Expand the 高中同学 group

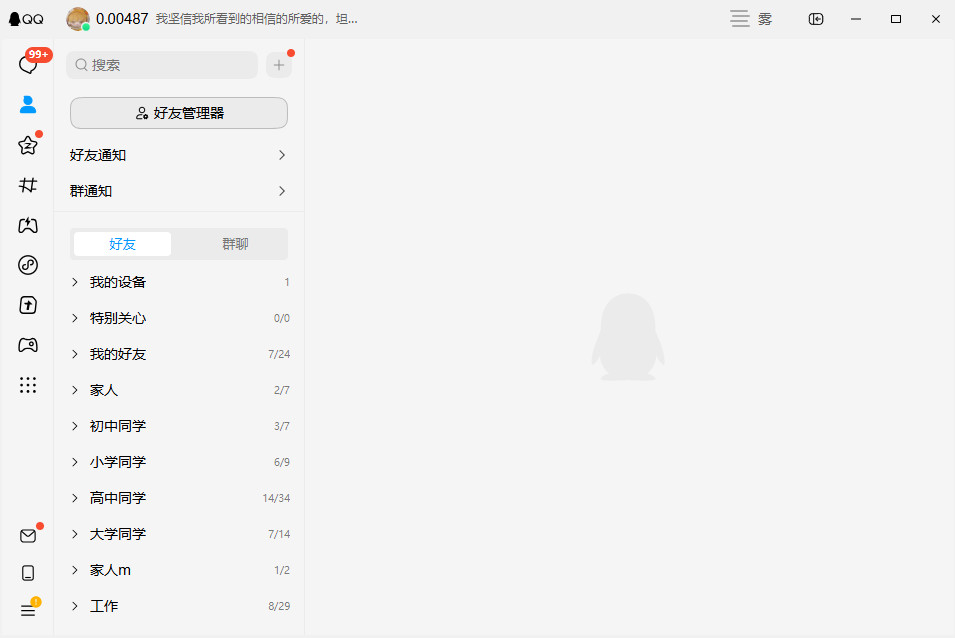[118, 498]
